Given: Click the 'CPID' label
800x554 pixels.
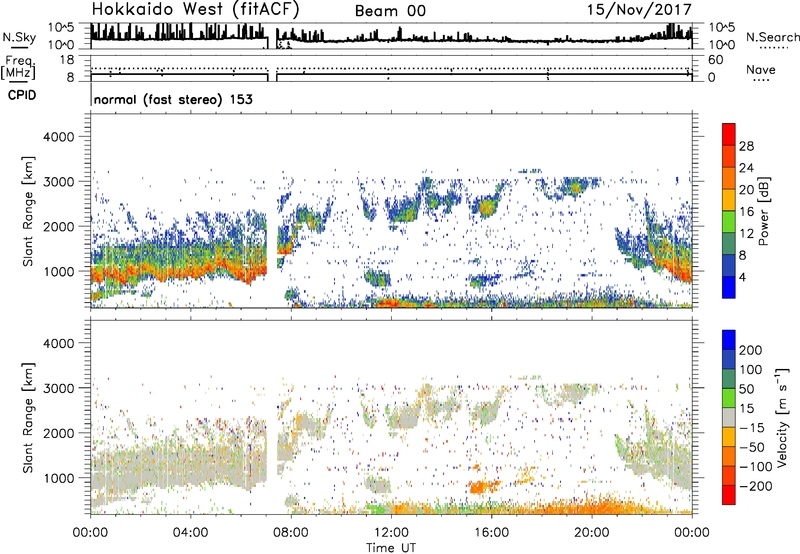Looking at the screenshot, I should (22, 95).
